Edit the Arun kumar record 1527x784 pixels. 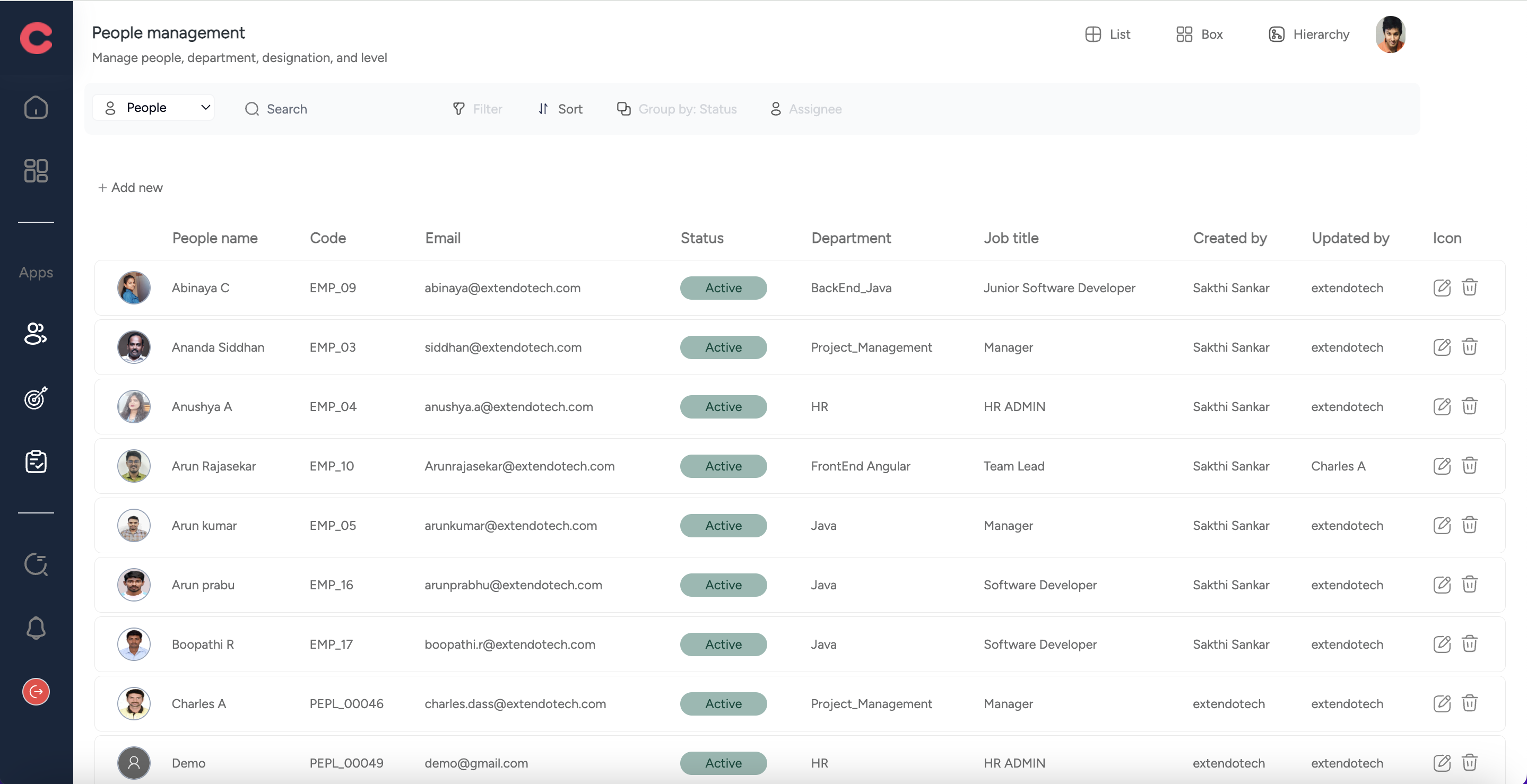point(1442,525)
